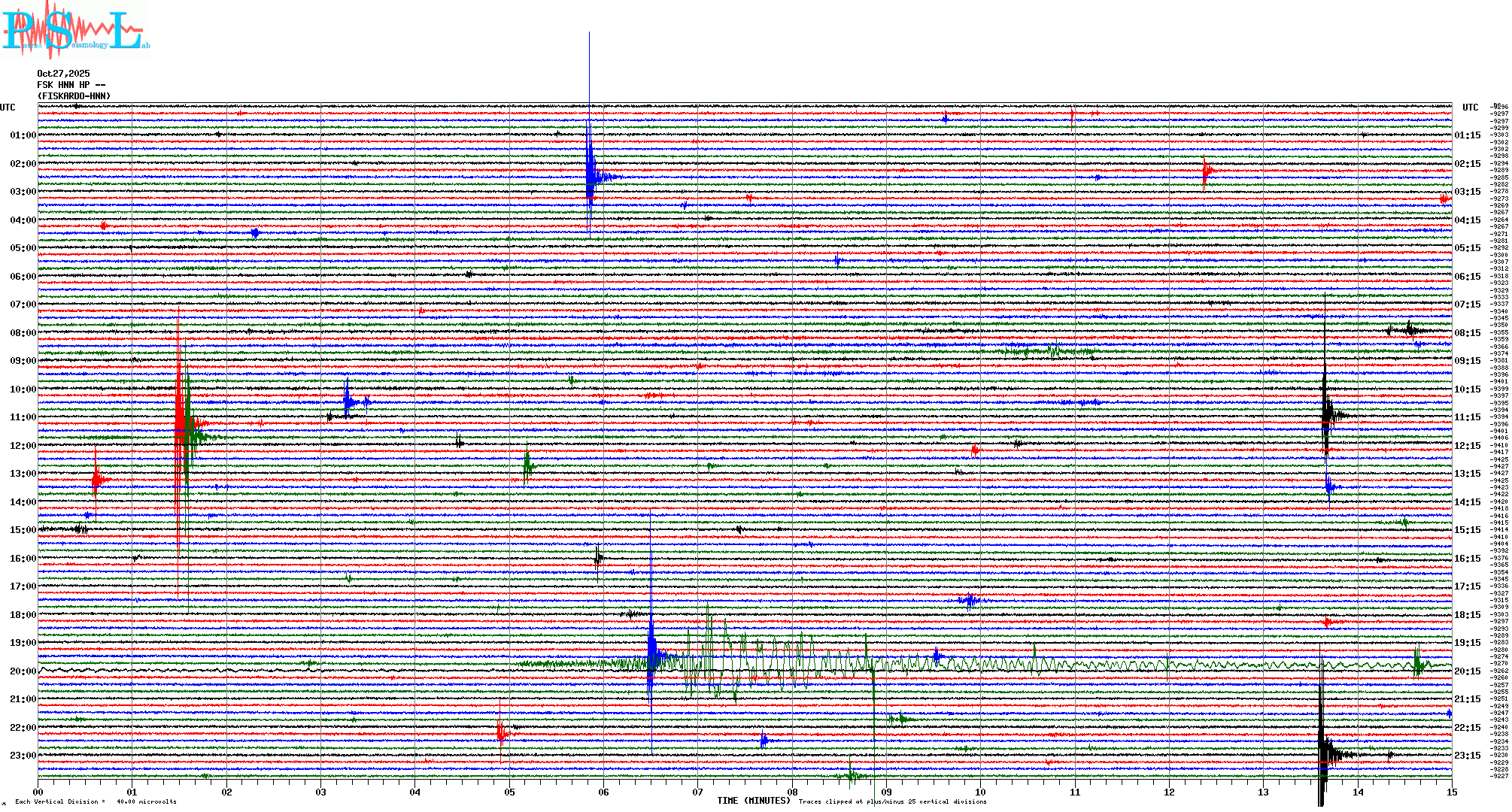This screenshot has height=812, width=1512.
Task: Click the FSK HNN HP station code
Action: tap(71, 85)
